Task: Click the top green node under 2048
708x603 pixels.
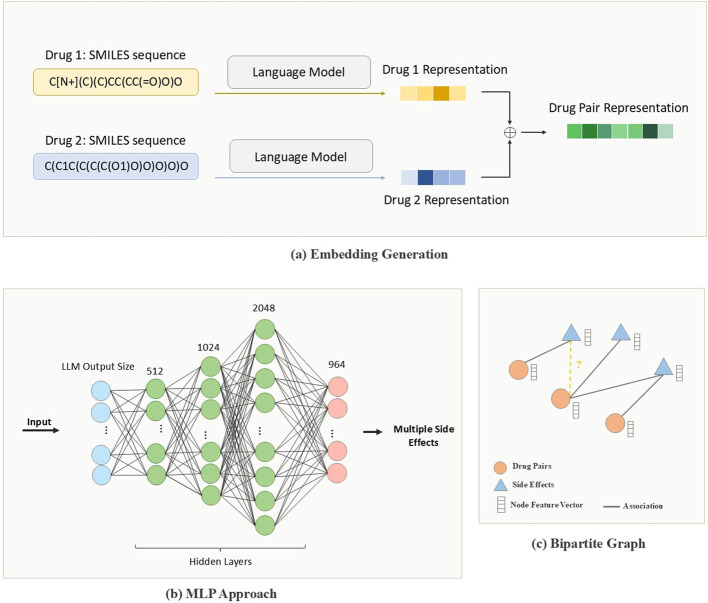Action: click(265, 329)
